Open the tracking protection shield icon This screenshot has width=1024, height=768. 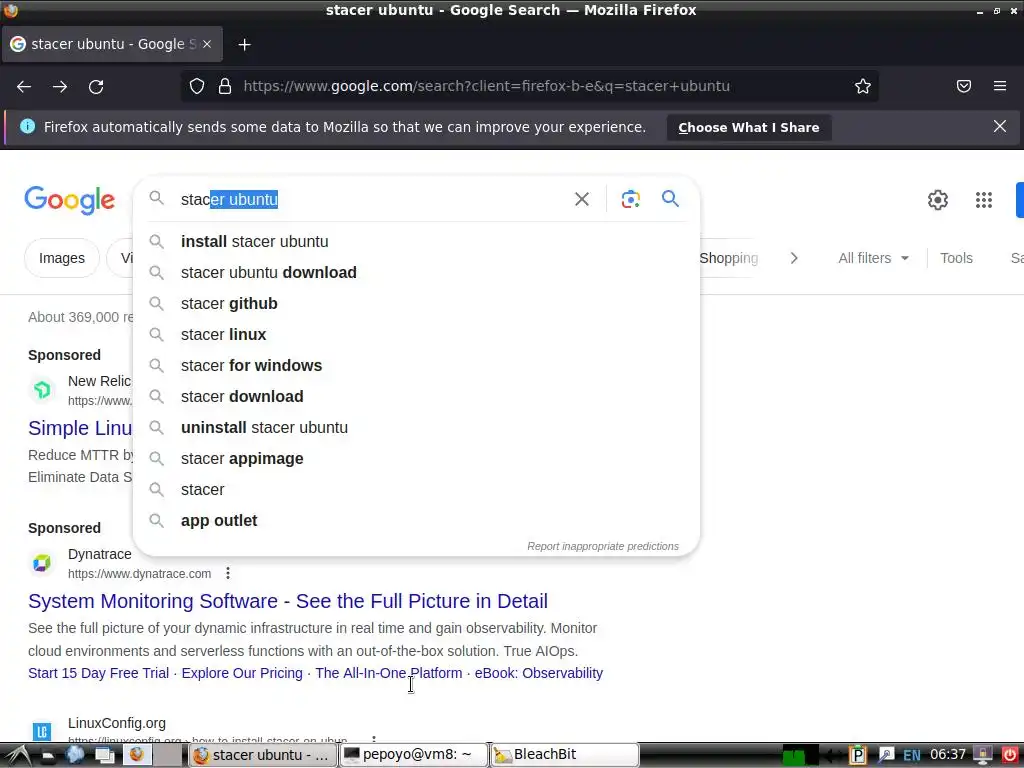(197, 86)
